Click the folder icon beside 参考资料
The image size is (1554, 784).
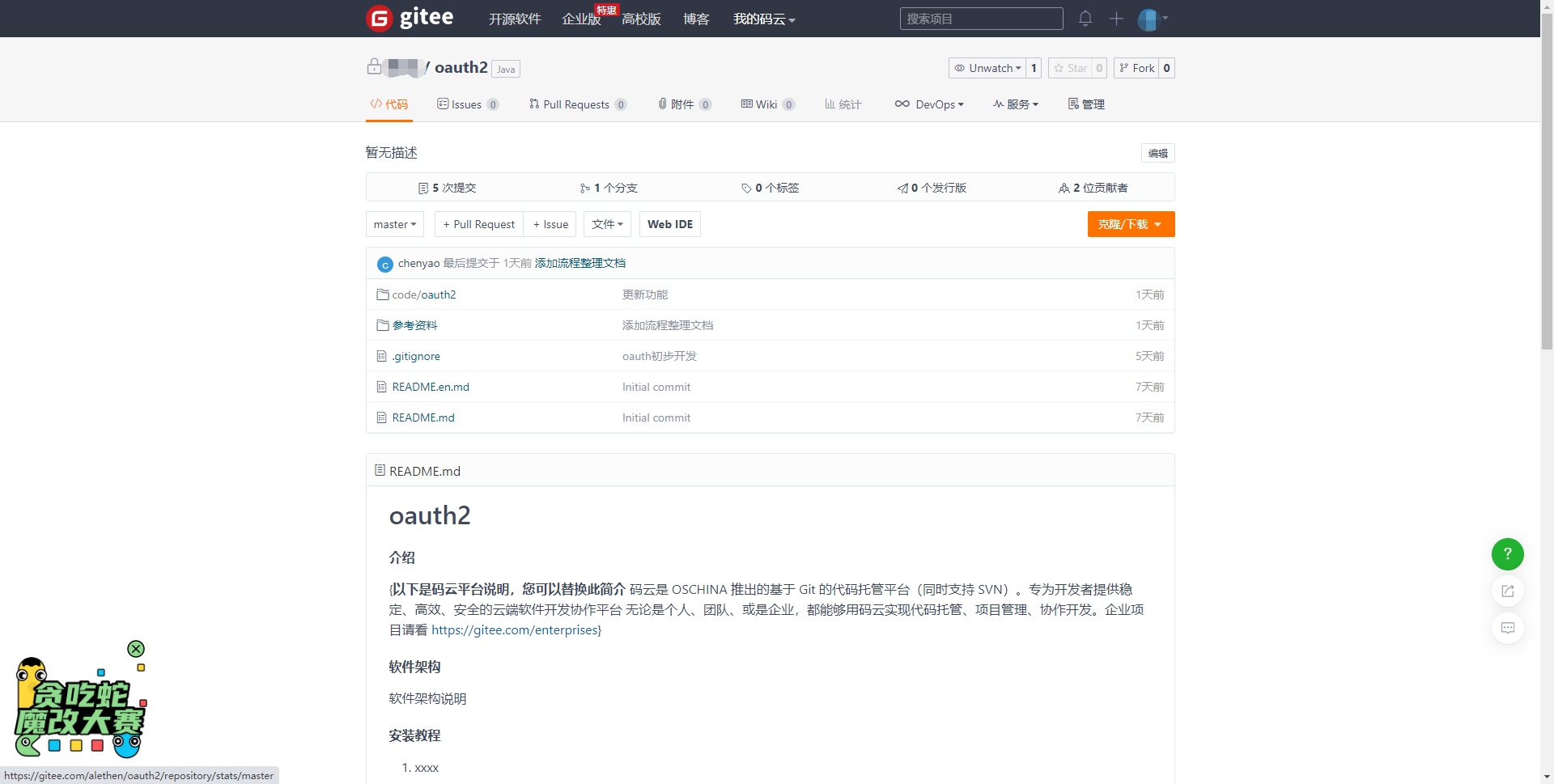(382, 324)
